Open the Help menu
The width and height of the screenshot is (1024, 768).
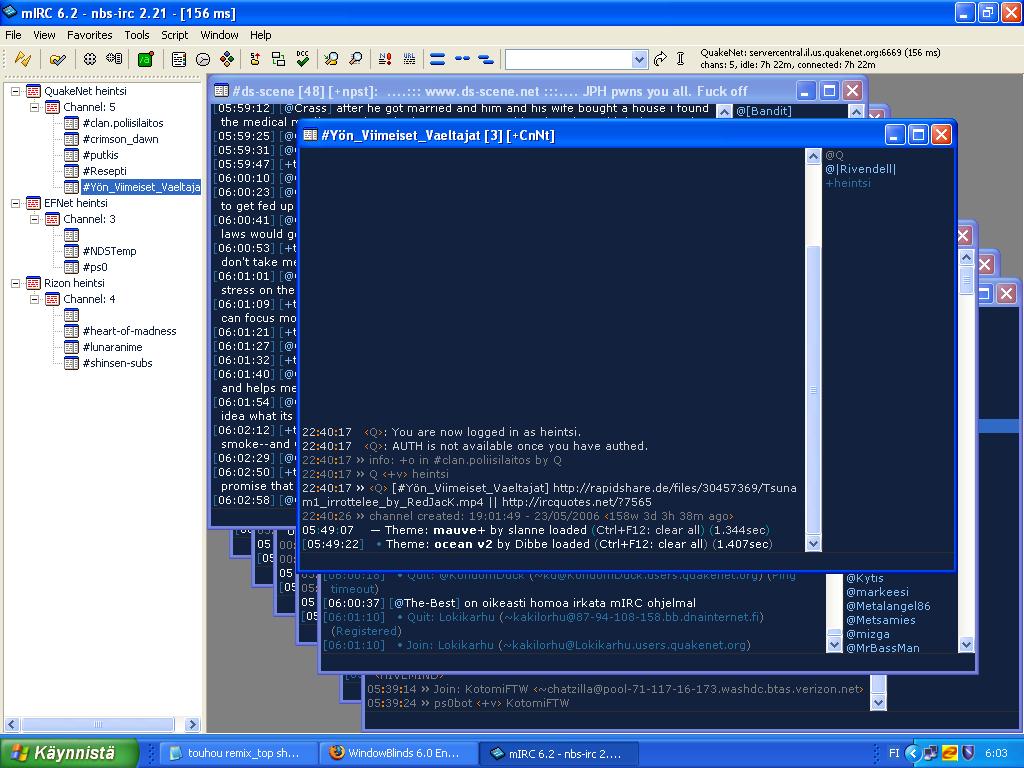point(261,35)
